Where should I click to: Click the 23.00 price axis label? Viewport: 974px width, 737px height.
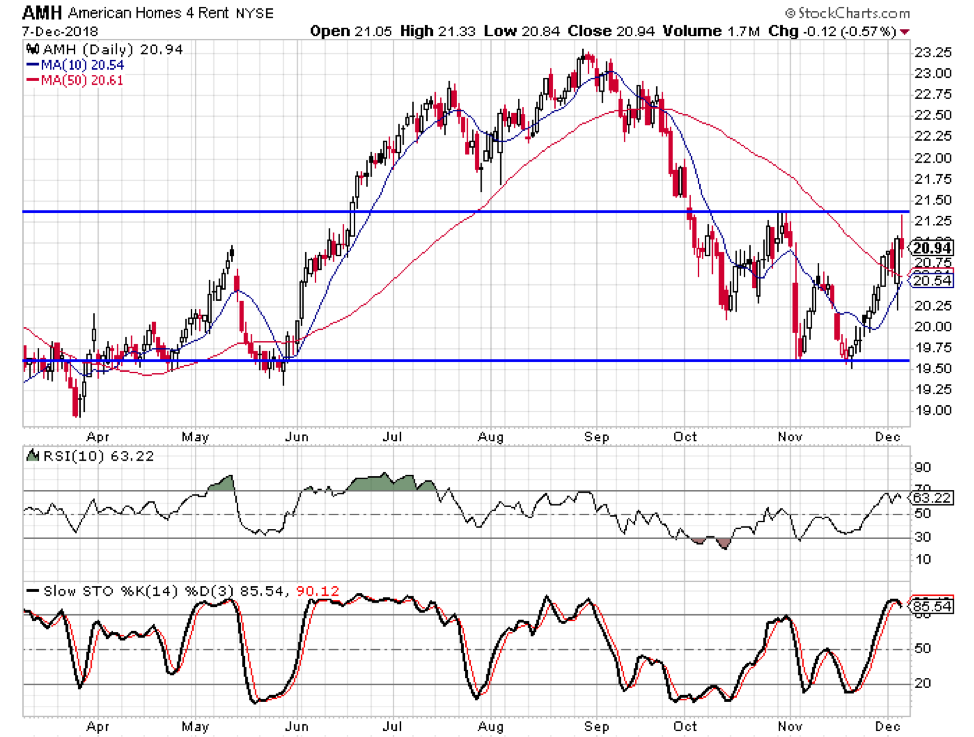click(932, 73)
